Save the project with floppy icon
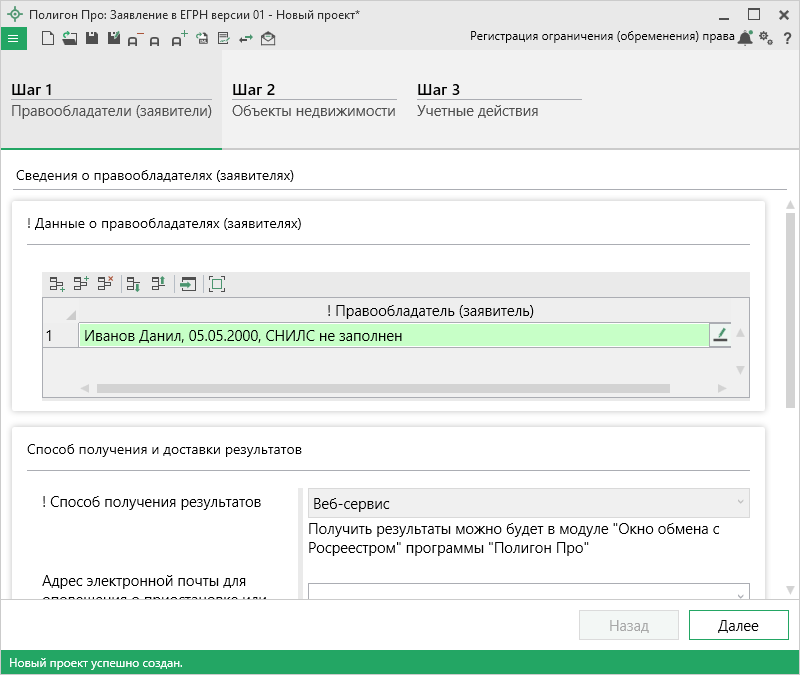This screenshot has width=800, height=675. (91, 39)
